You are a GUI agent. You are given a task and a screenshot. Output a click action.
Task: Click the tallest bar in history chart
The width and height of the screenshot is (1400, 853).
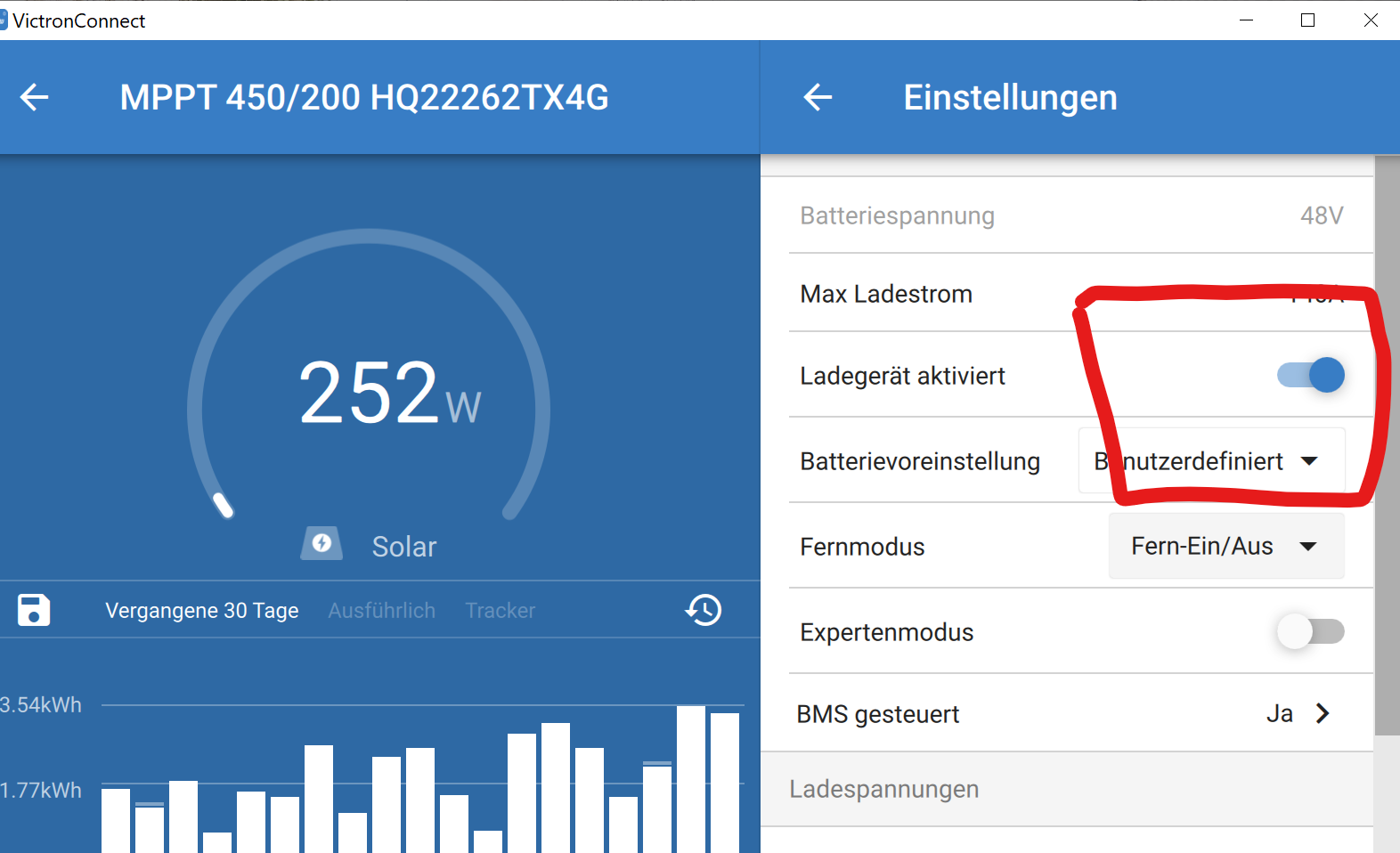coord(691,779)
